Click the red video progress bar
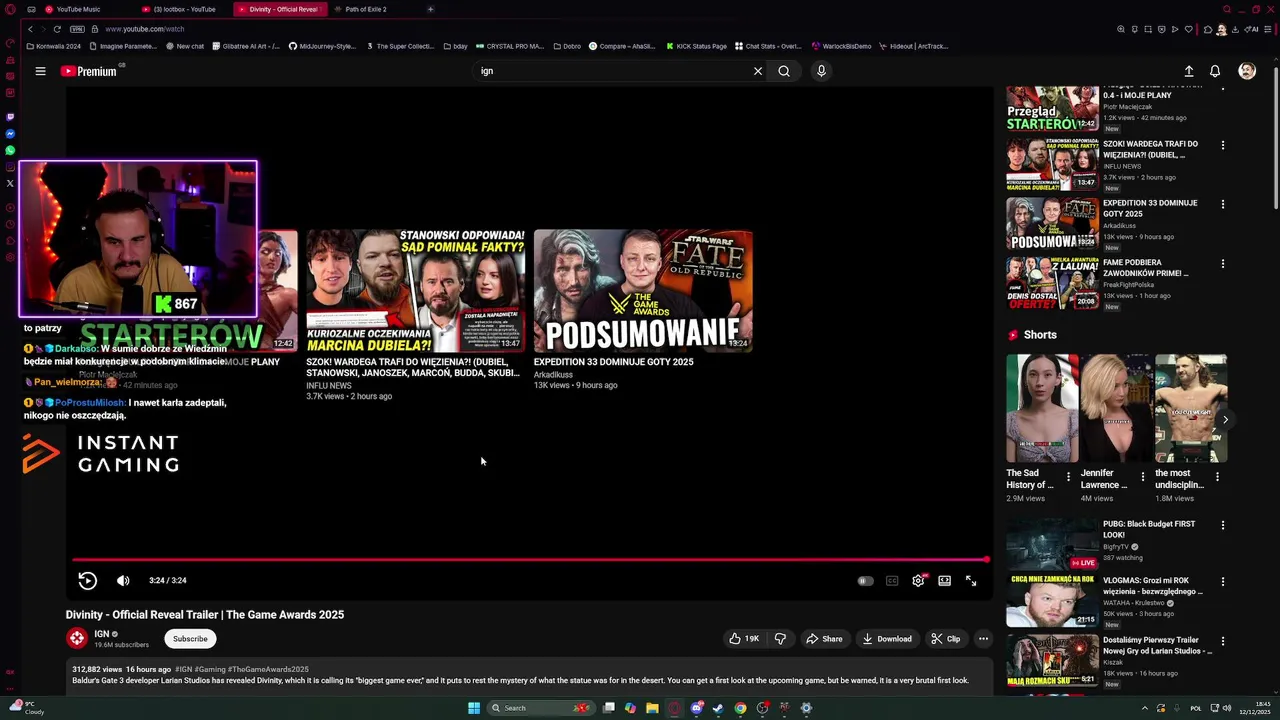The height and width of the screenshot is (720, 1280). pos(530,559)
